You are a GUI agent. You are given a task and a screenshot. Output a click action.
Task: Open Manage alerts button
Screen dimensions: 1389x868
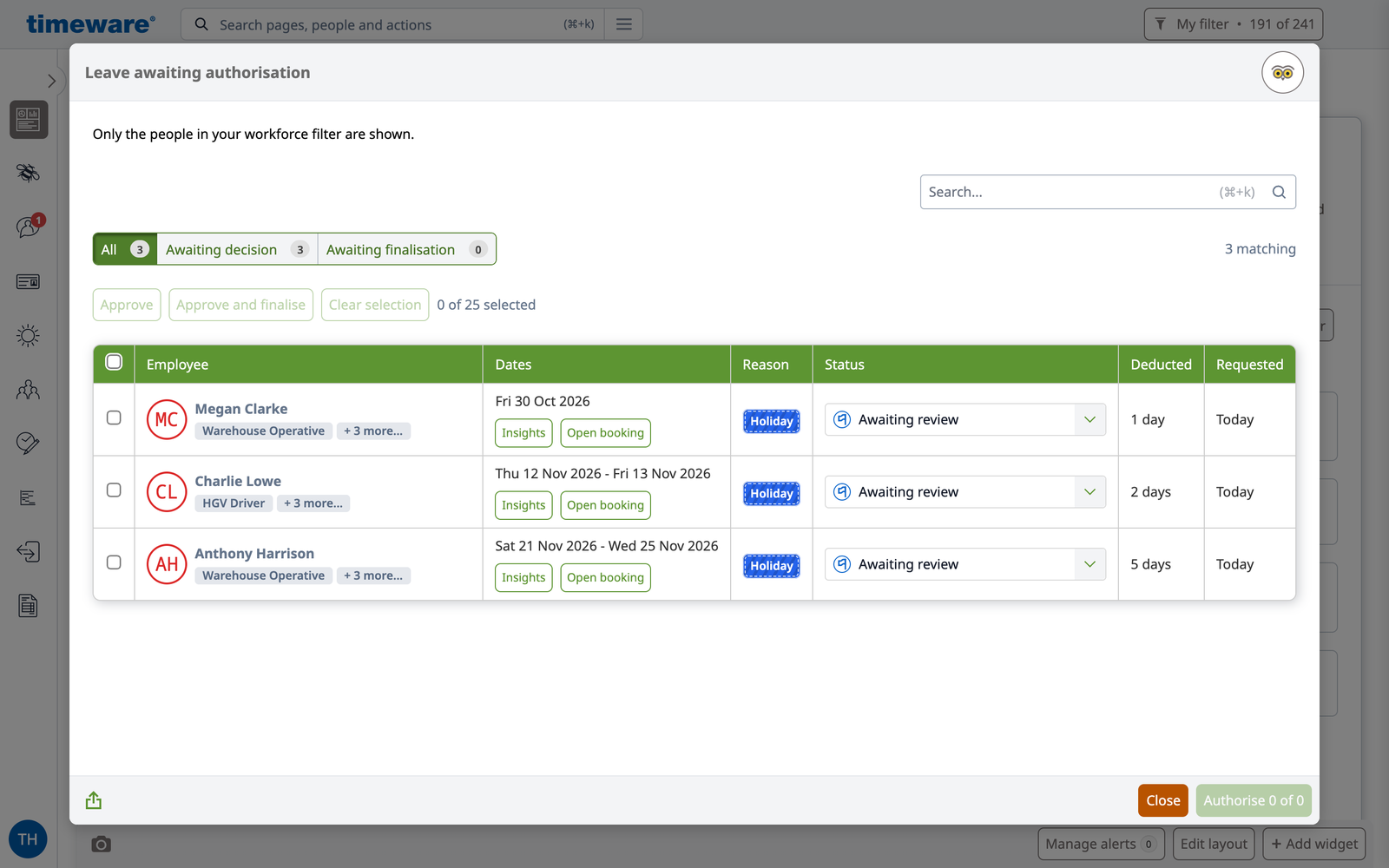[1101, 844]
